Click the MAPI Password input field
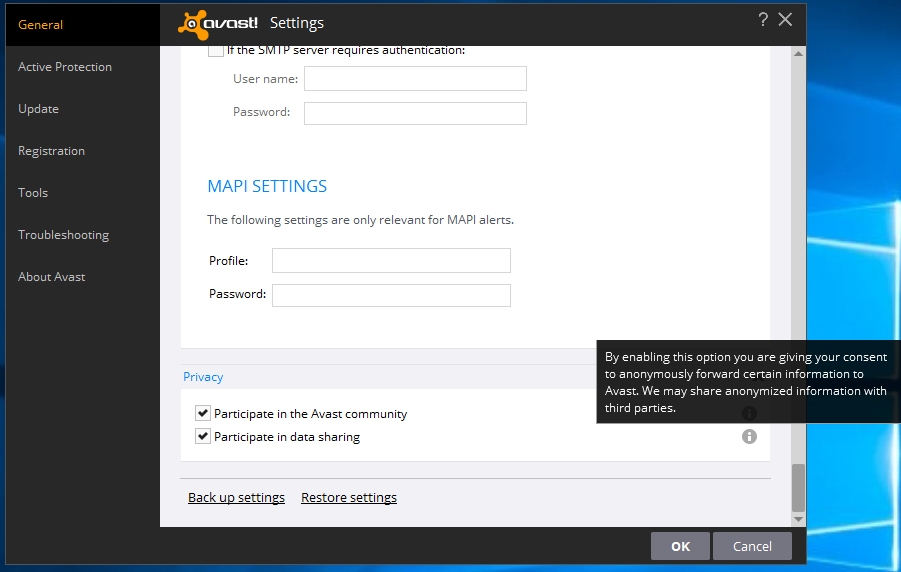 [x=391, y=295]
